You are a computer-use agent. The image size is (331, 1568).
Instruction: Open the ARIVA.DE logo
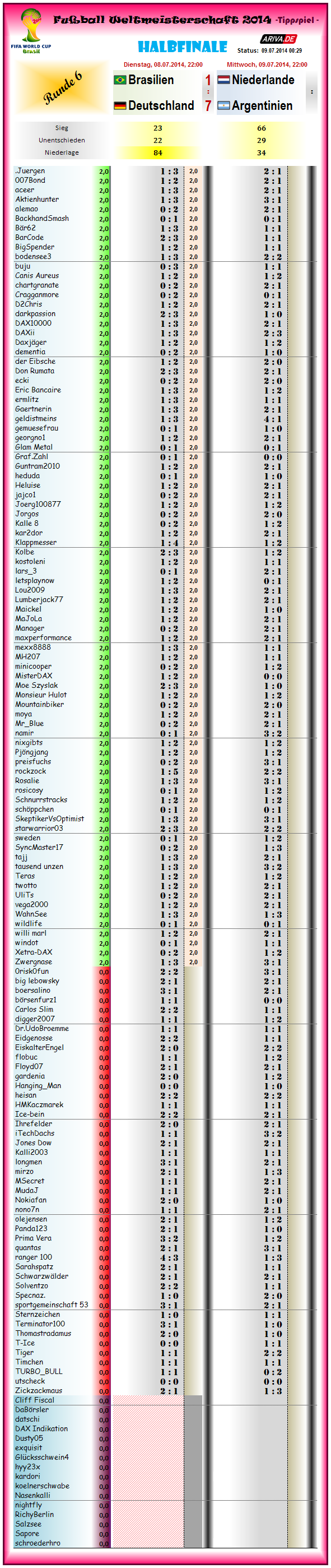279,39
